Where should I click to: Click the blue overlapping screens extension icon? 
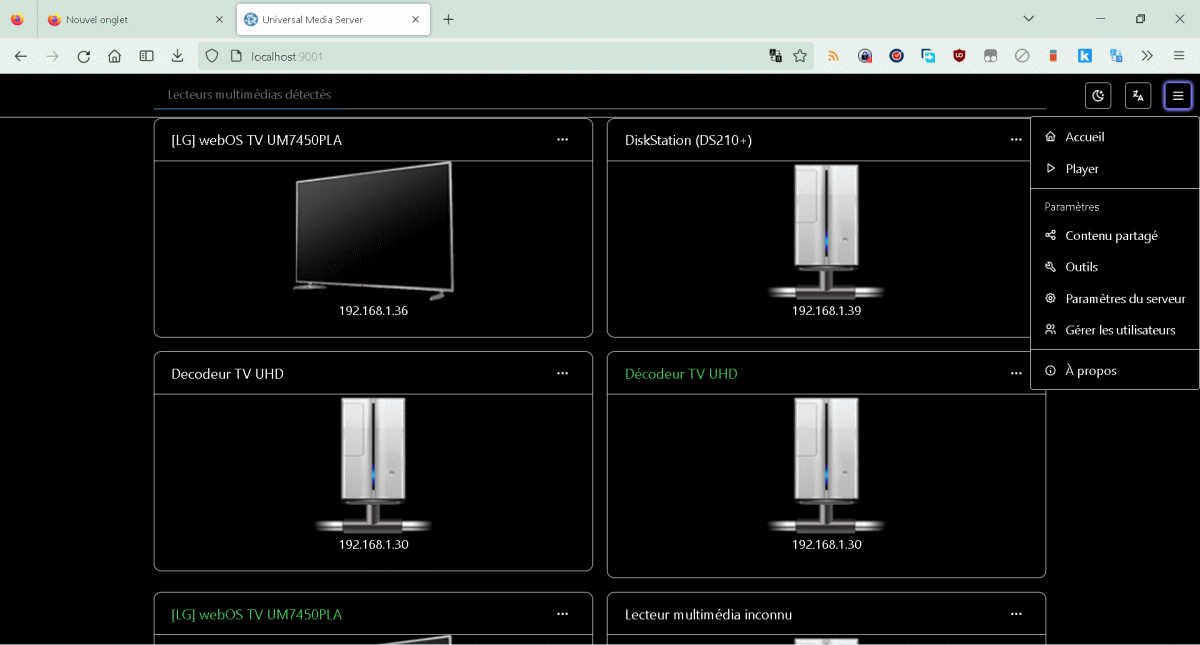pyautogui.click(x=928, y=56)
